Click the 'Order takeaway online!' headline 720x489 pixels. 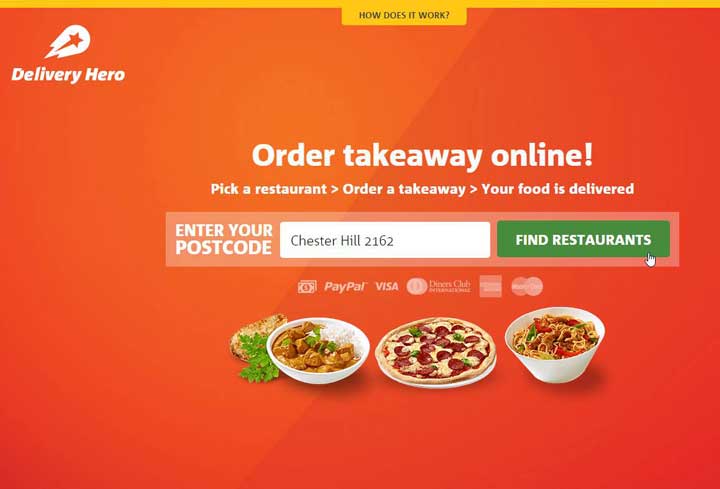(x=422, y=155)
